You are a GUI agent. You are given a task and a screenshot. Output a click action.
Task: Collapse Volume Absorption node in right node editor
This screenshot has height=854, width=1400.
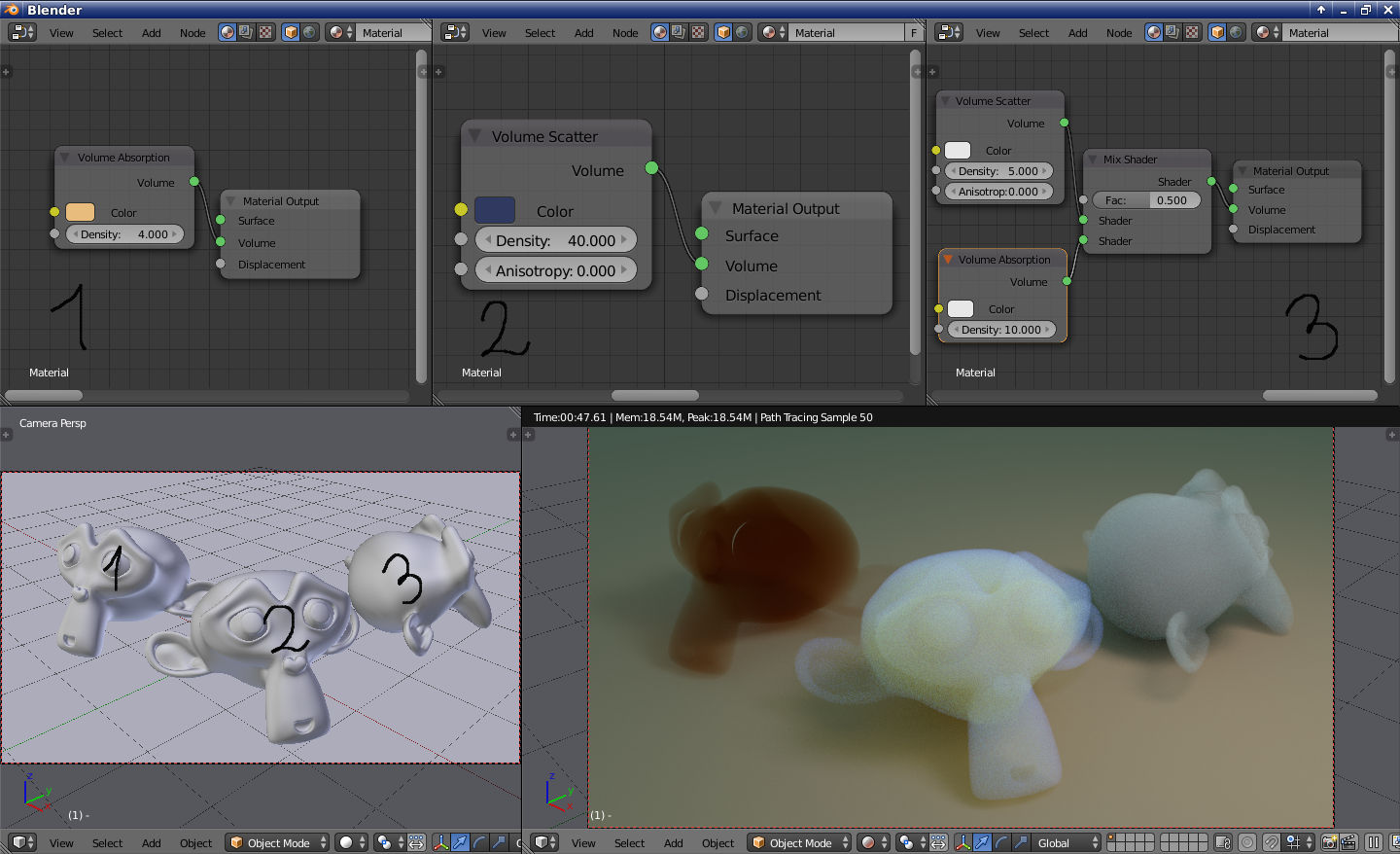(948, 260)
